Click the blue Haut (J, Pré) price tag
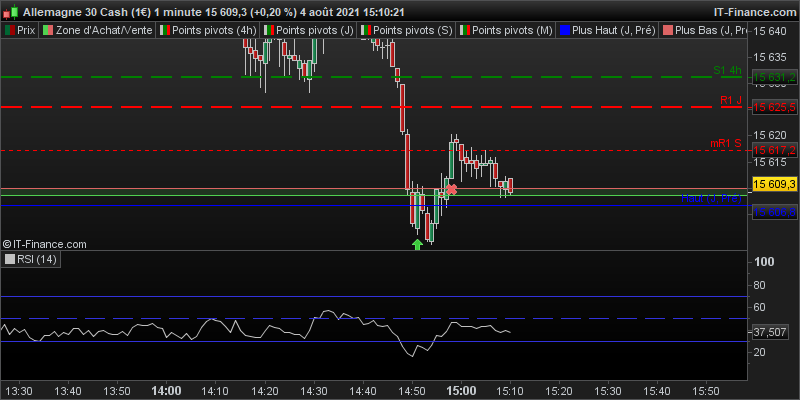 click(x=774, y=213)
